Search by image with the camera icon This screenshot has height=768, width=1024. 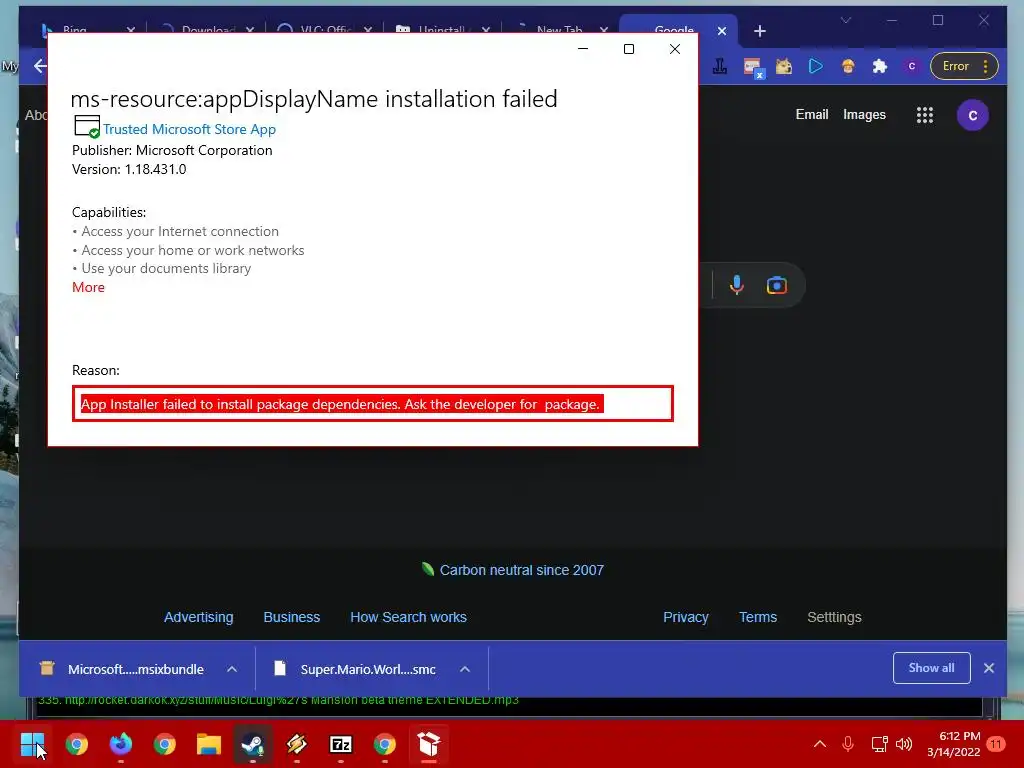coord(776,285)
